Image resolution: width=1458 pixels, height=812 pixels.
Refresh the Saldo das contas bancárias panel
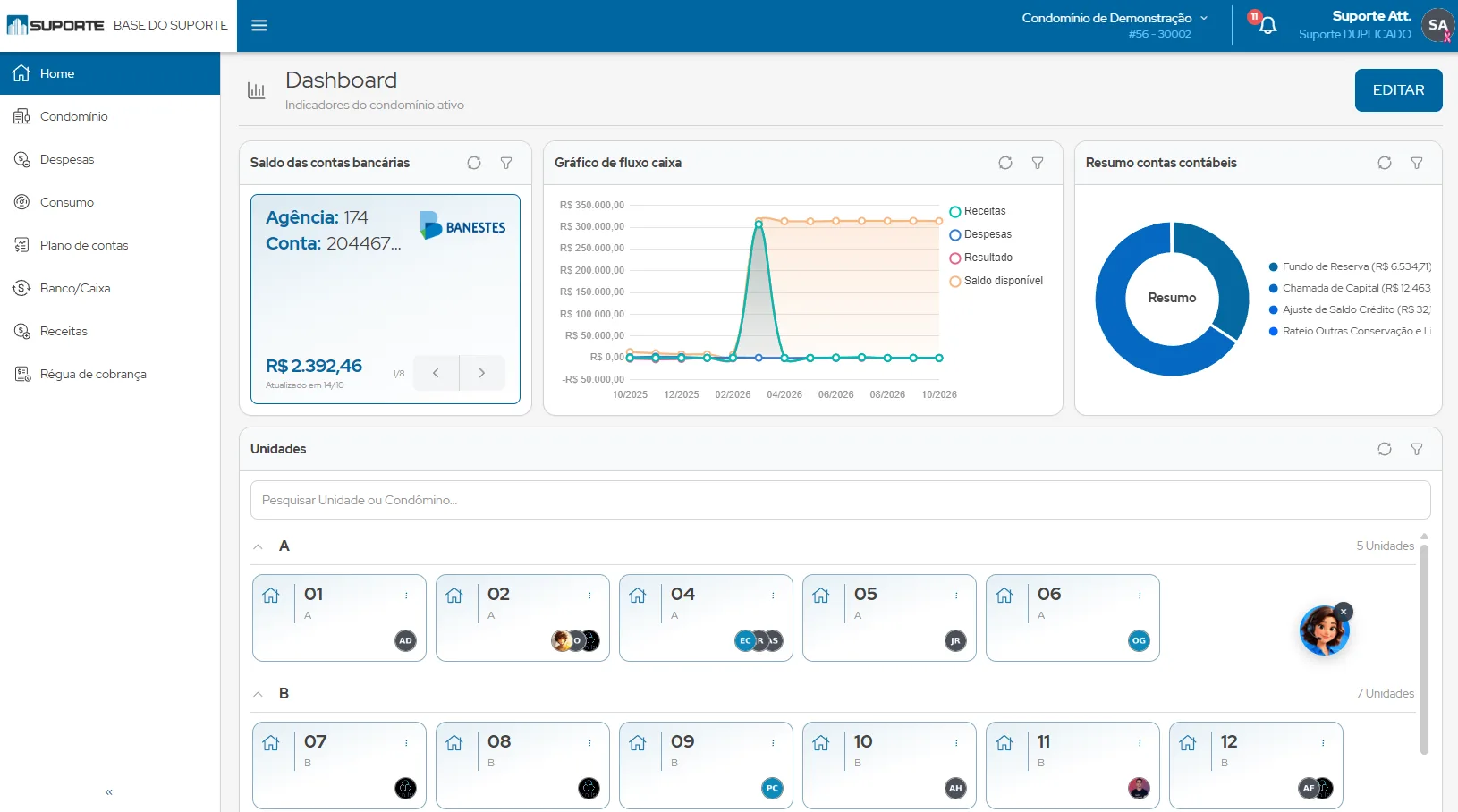coord(474,163)
